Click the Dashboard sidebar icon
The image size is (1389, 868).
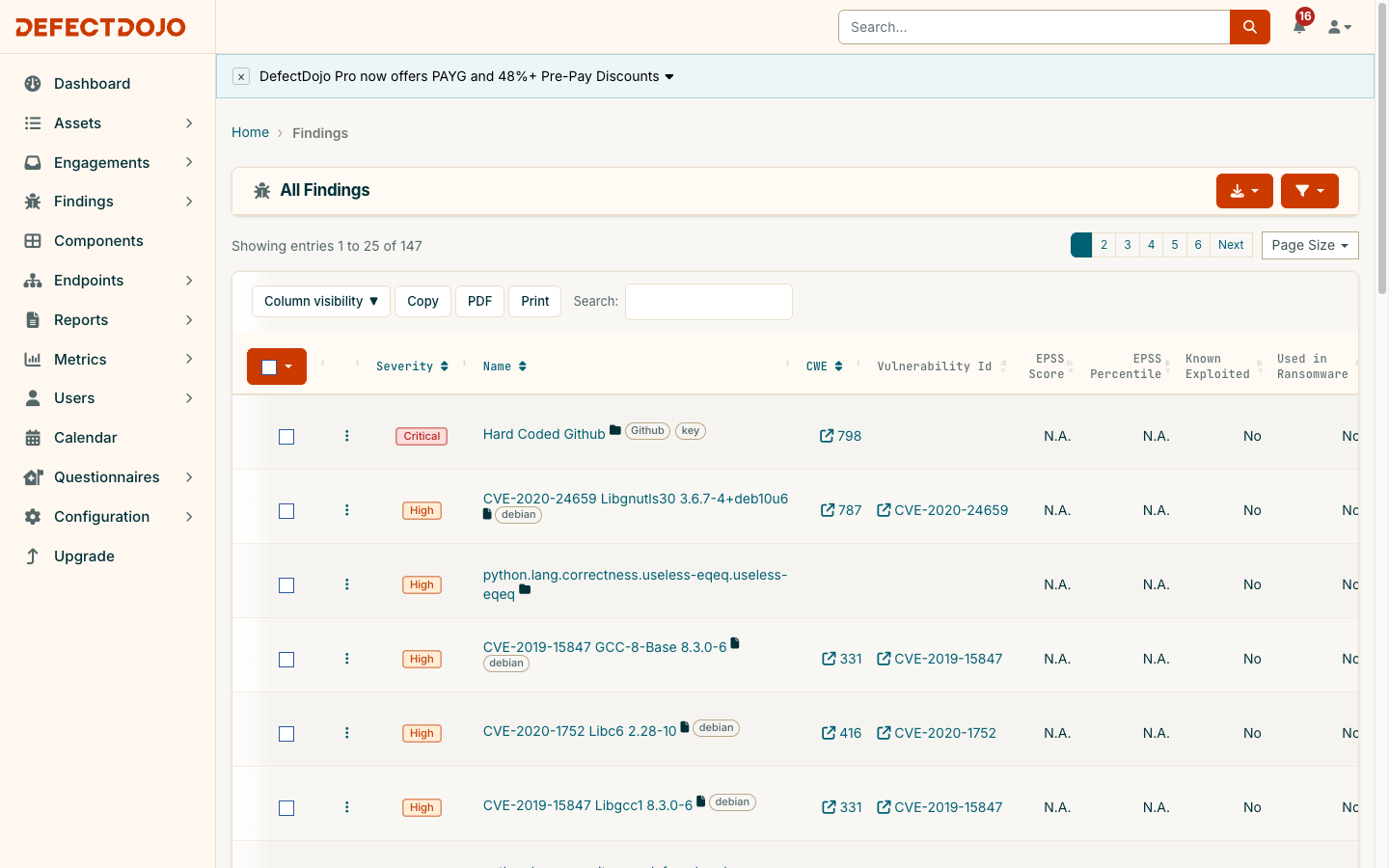tap(33, 84)
